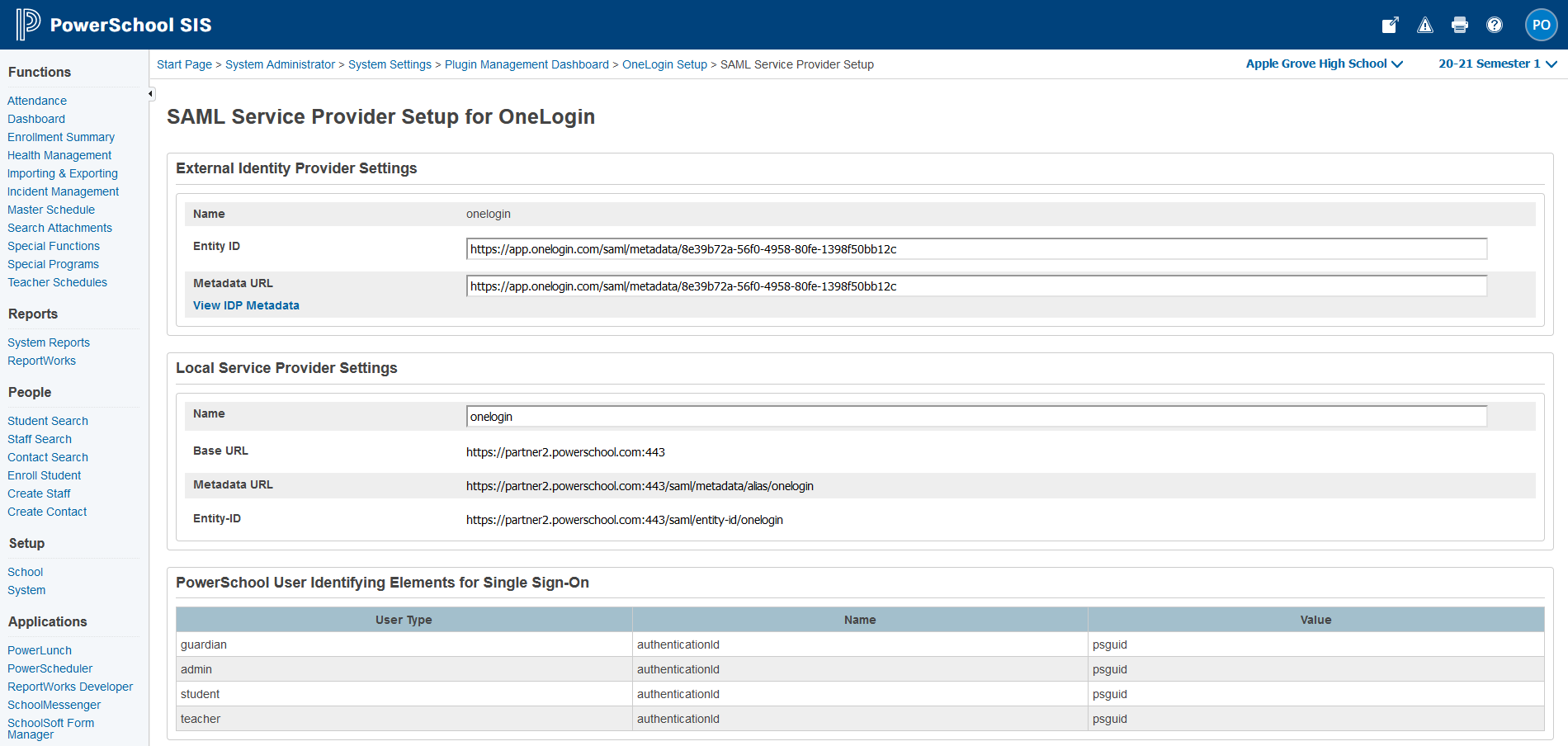Expand the Apple Grove High School dropdown
This screenshot has height=746, width=1568.
tap(1324, 64)
